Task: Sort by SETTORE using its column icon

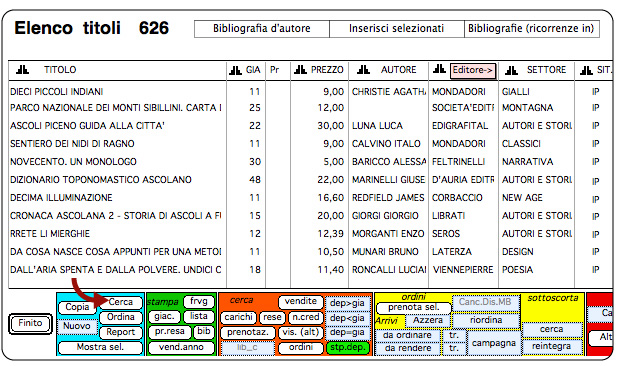Action: tap(511, 71)
